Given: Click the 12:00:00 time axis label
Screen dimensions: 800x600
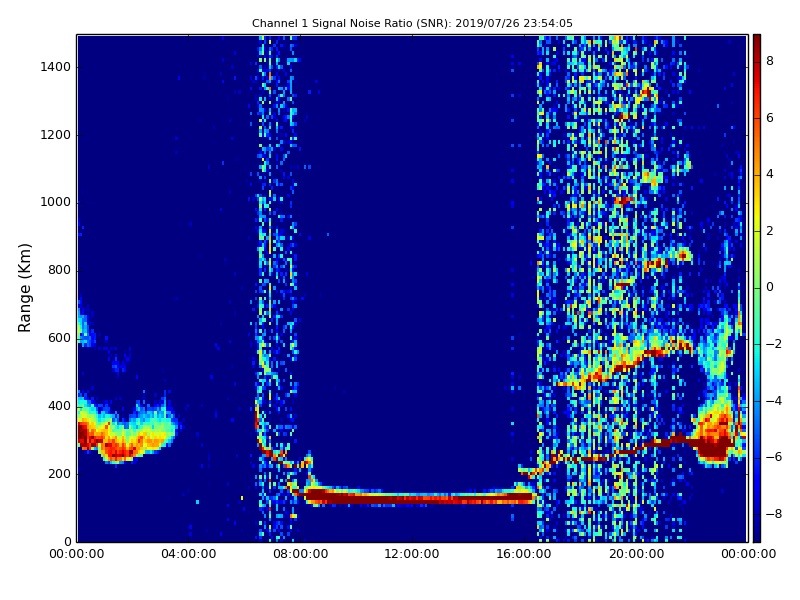Looking at the screenshot, I should [412, 554].
